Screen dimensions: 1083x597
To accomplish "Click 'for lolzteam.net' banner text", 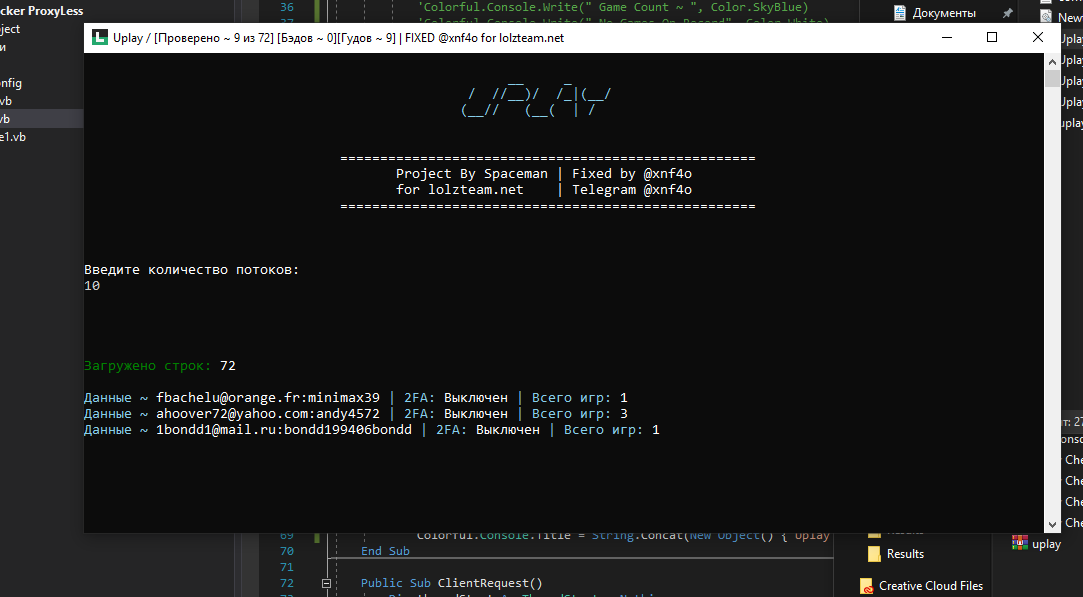I will (x=460, y=190).
